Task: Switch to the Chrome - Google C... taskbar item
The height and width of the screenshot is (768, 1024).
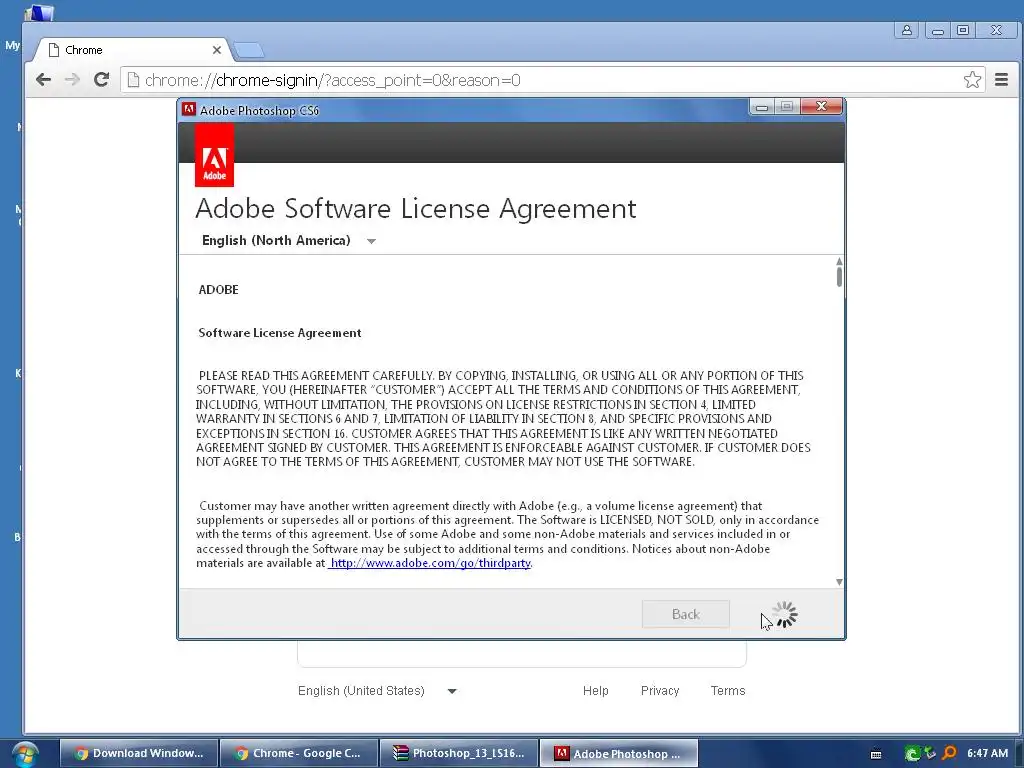Action: pos(298,753)
